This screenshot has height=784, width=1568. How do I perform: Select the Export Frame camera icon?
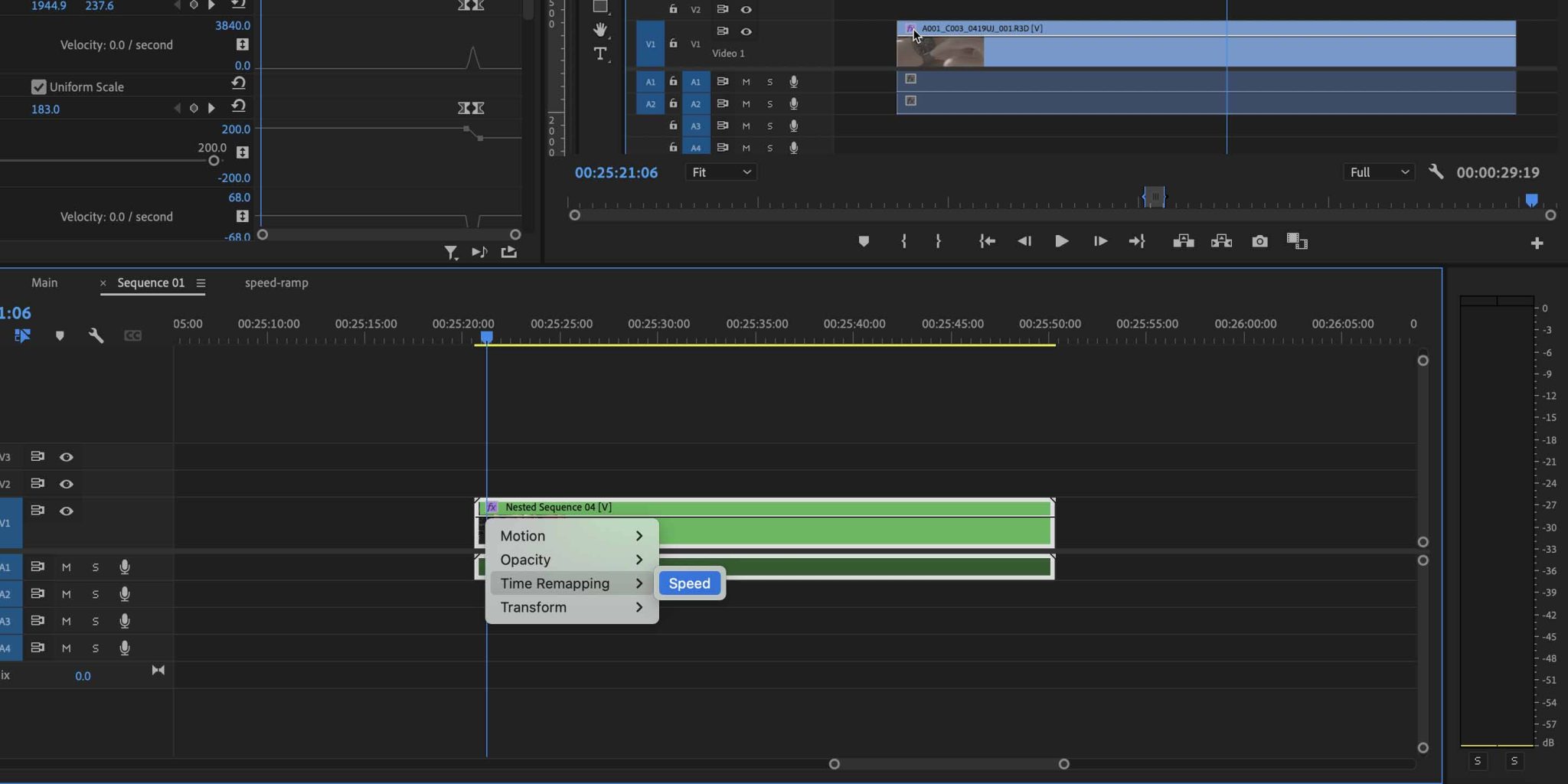pyautogui.click(x=1259, y=241)
